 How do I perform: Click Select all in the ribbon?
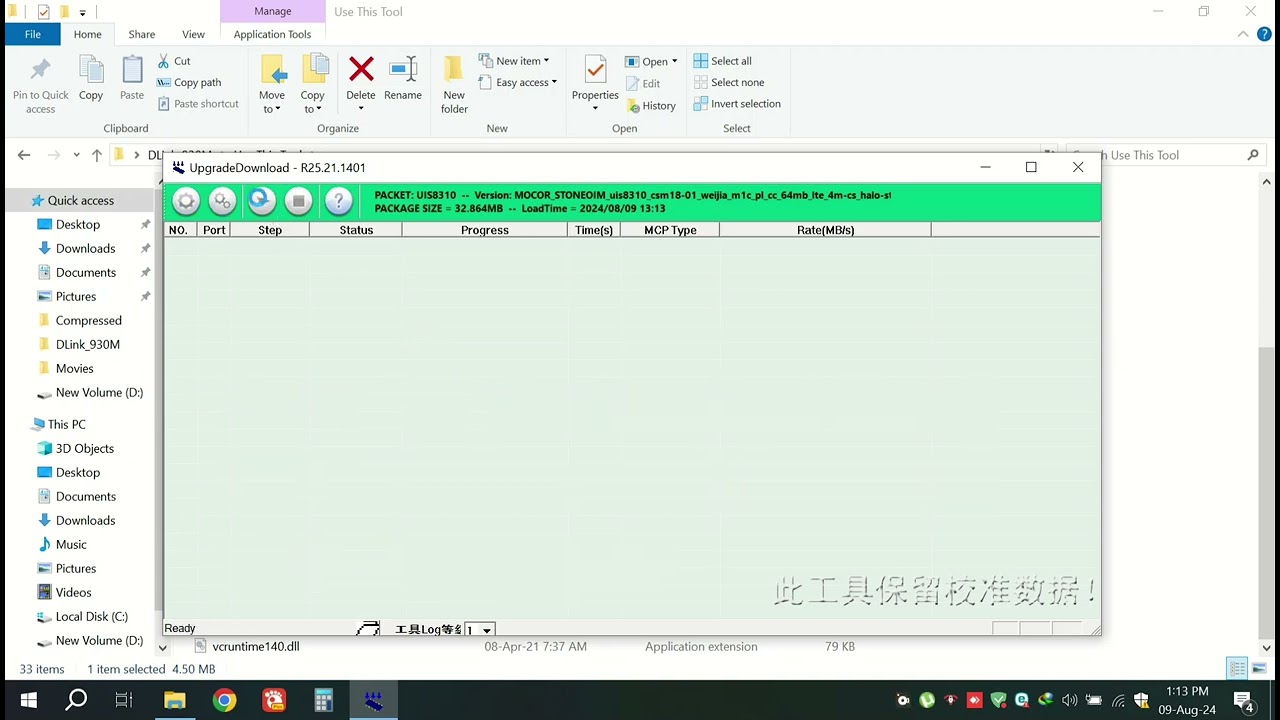pos(722,61)
